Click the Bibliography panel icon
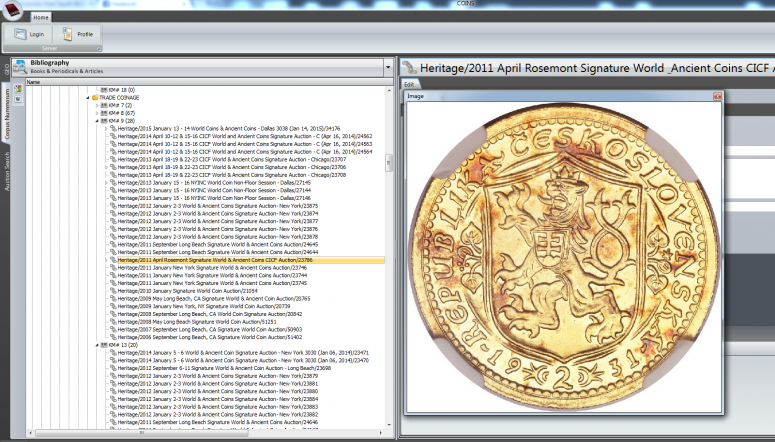The width and height of the screenshot is (775, 442). point(20,66)
